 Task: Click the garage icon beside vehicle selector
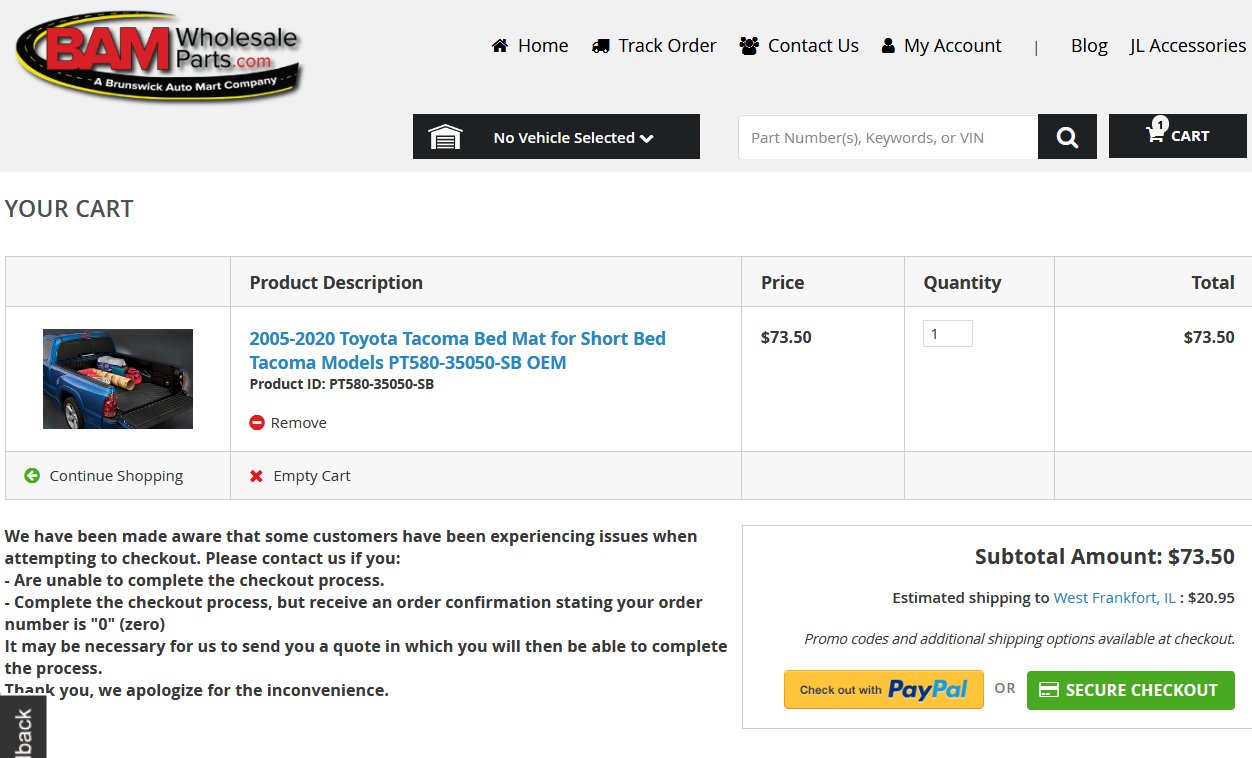coord(445,137)
